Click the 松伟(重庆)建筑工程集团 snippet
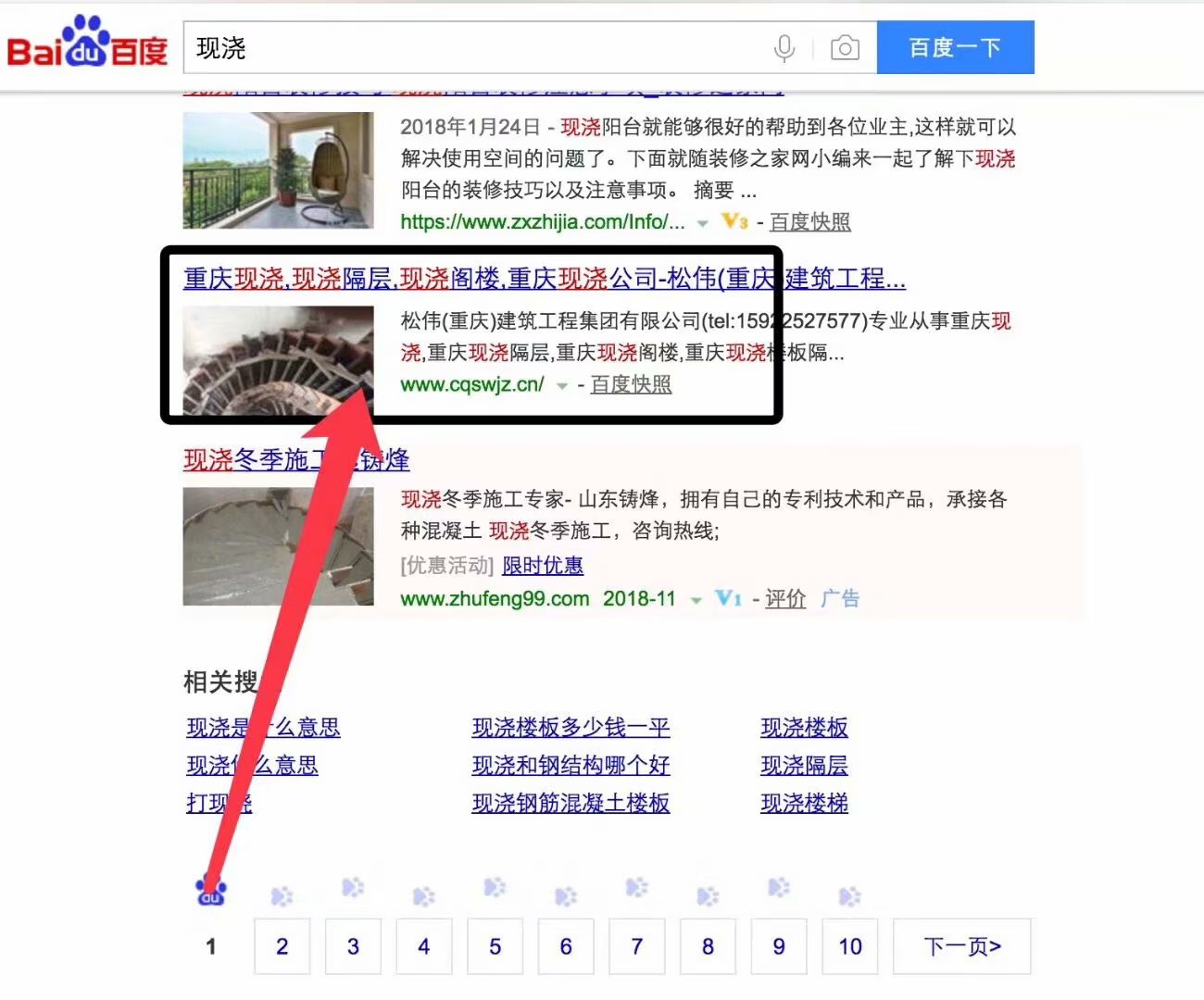 coord(706,337)
